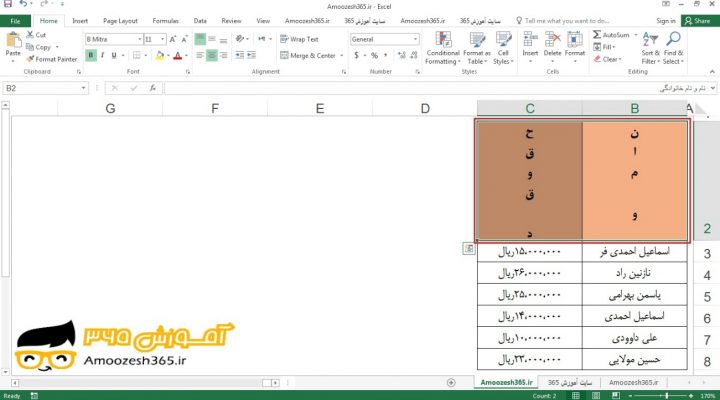This screenshot has height=400, width=720.
Task: Expand the AutoSum dropdown arrow
Action: (x=636, y=35)
